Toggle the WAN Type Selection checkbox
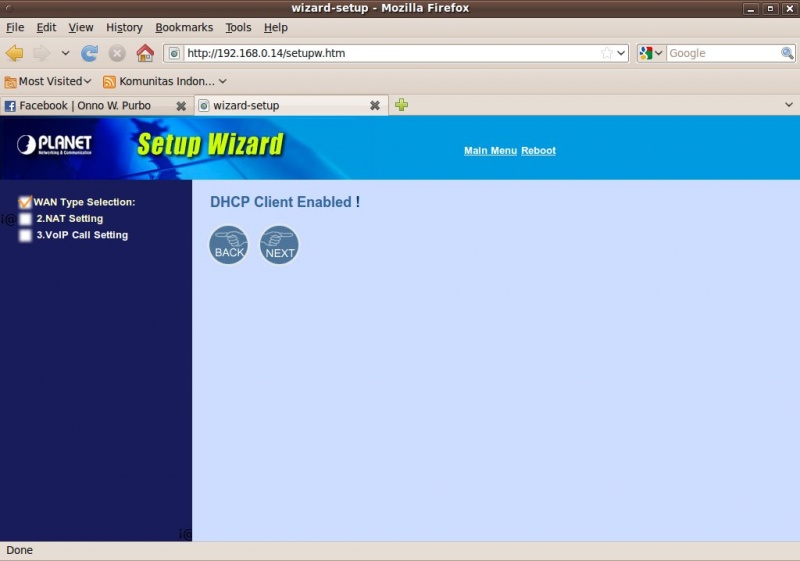Viewport: 800px width, 561px height. tap(25, 202)
